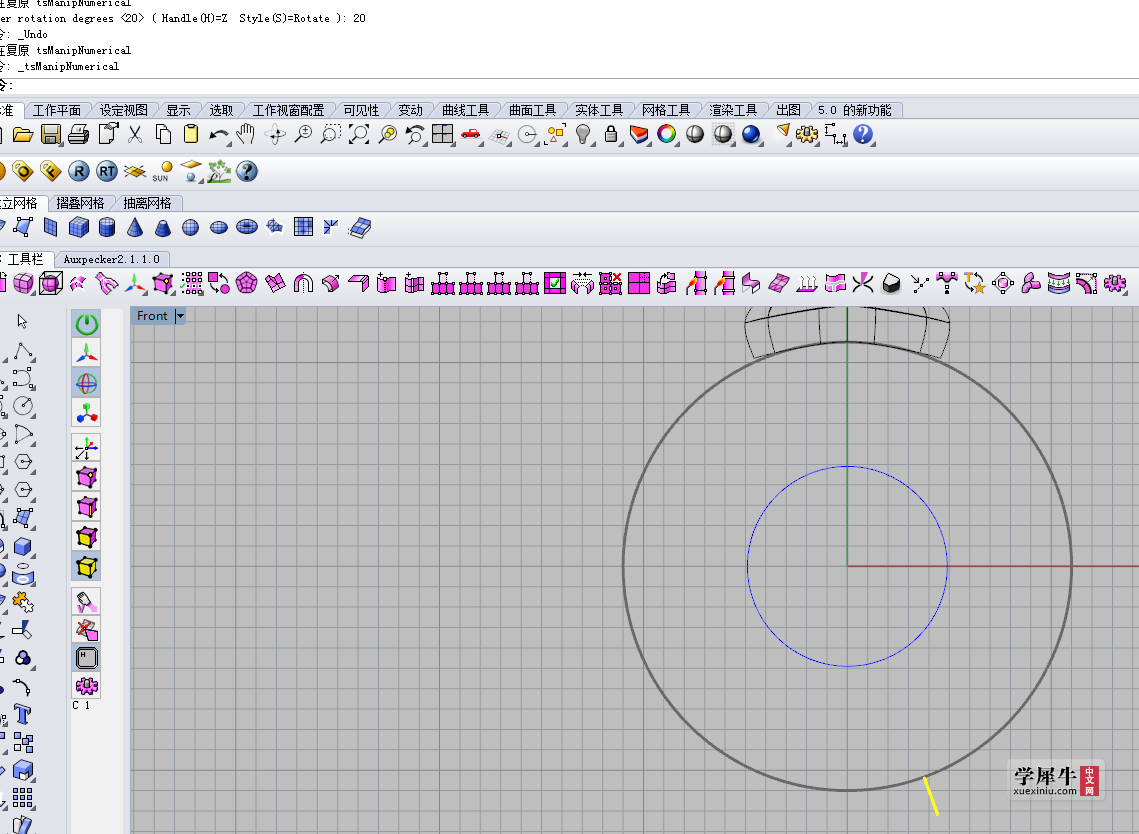This screenshot has width=1139, height=834.
Task: Open the Front viewport dropdown arrow
Action: click(180, 316)
